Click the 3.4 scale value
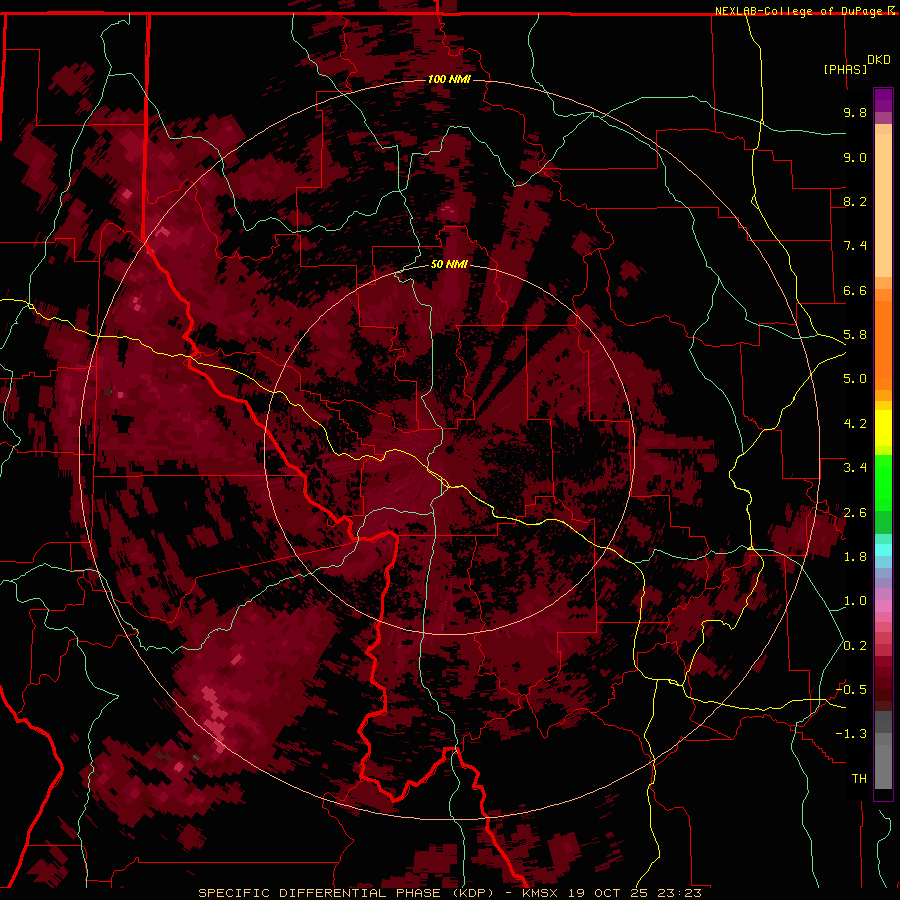Image resolution: width=900 pixels, height=900 pixels. point(855,468)
